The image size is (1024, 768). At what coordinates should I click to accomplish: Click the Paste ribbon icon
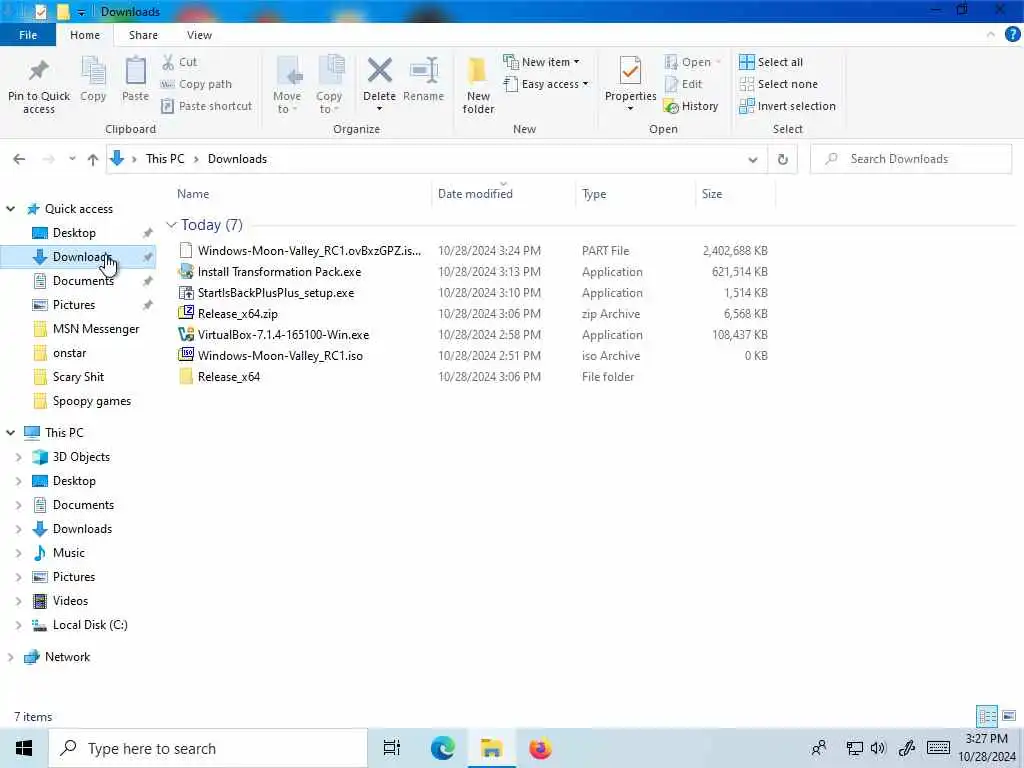pos(135,71)
